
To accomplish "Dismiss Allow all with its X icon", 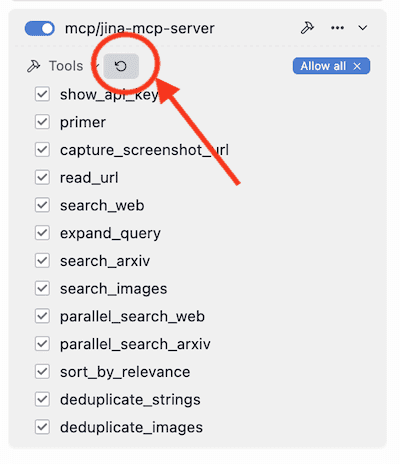I will pyautogui.click(x=357, y=66).
